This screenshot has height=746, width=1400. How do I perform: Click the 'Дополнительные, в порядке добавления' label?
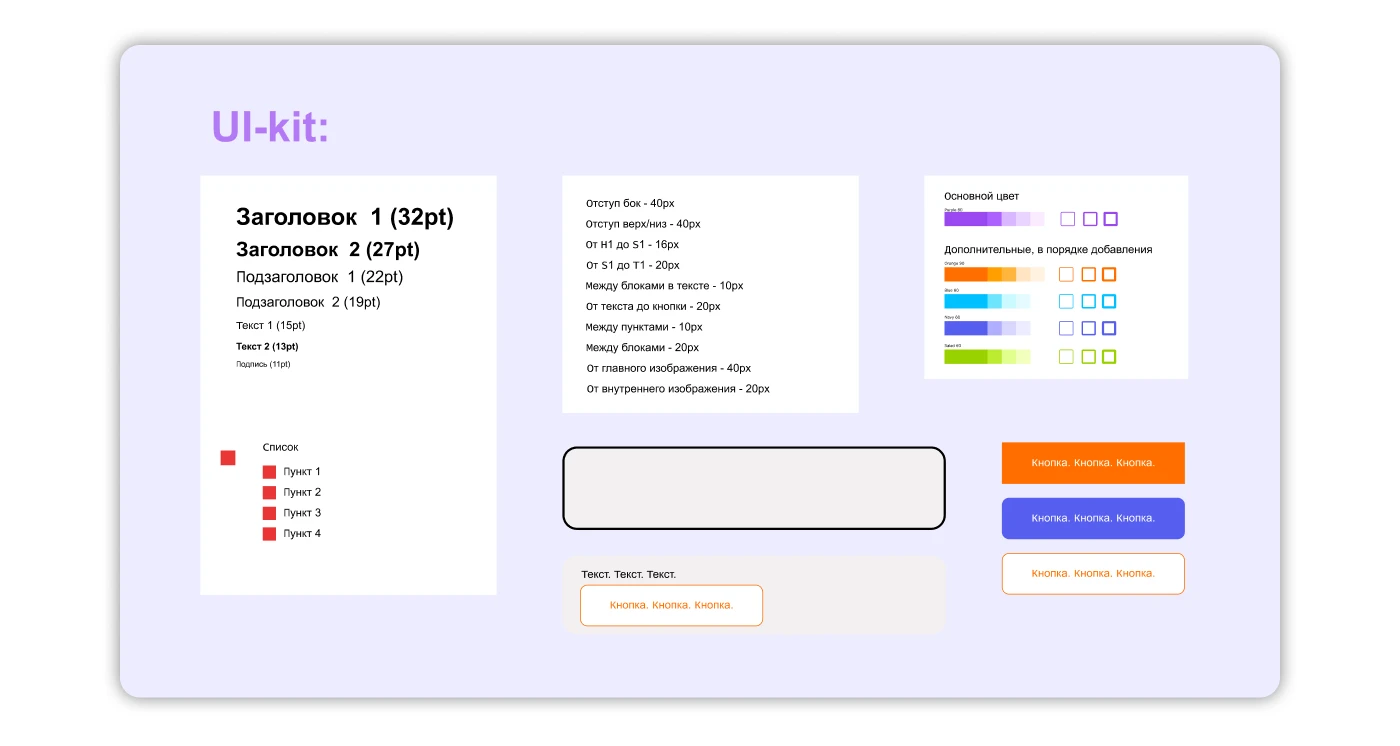coord(1048,250)
